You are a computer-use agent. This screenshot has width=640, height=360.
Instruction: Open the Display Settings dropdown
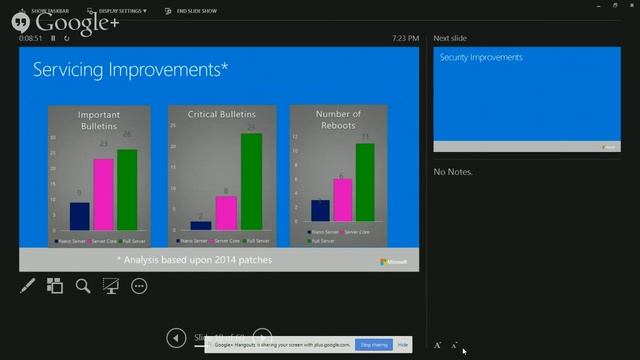117,11
